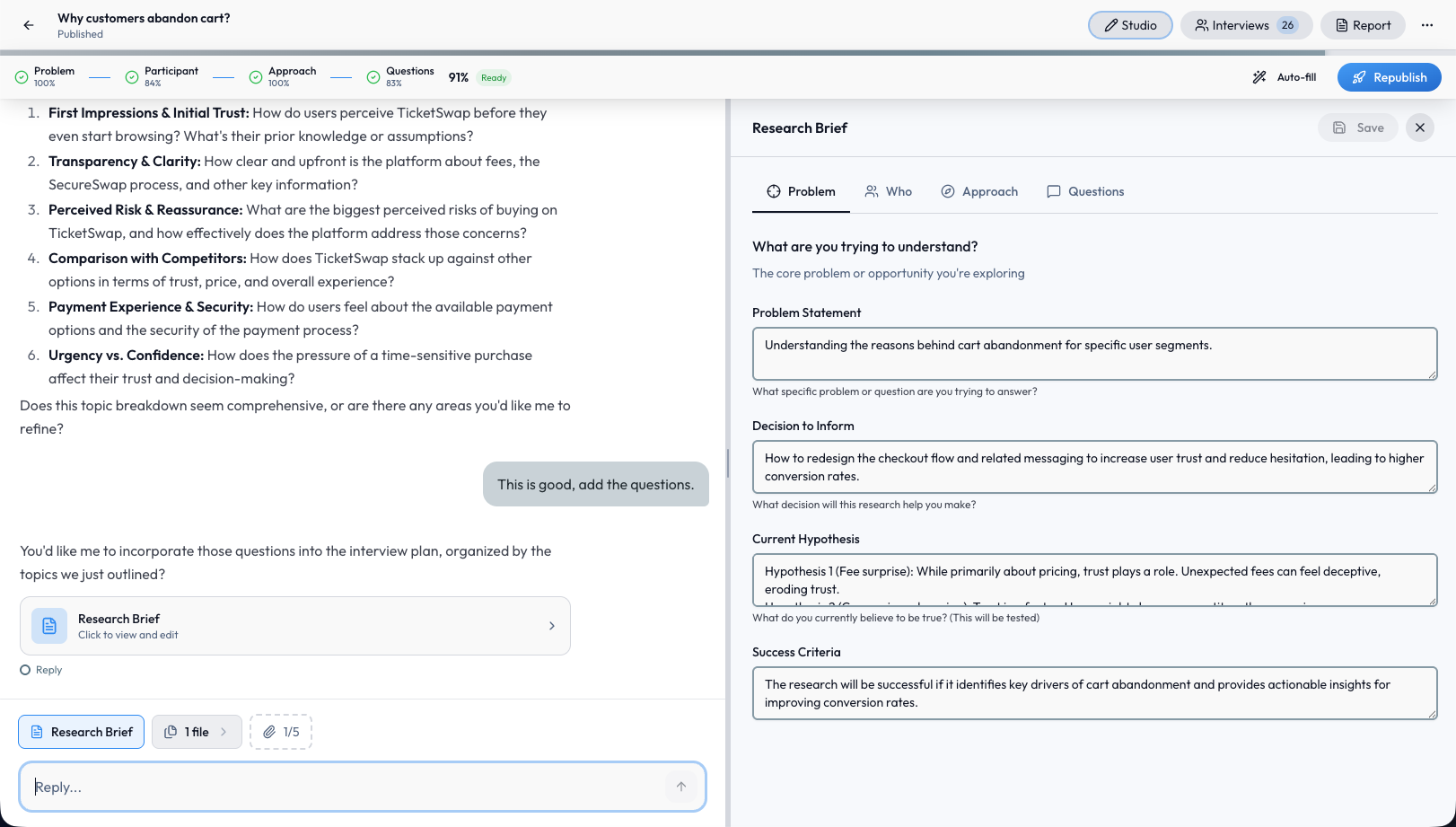Click the Questions 83% step checkmark
The height and width of the screenshot is (827, 1456).
(373, 77)
